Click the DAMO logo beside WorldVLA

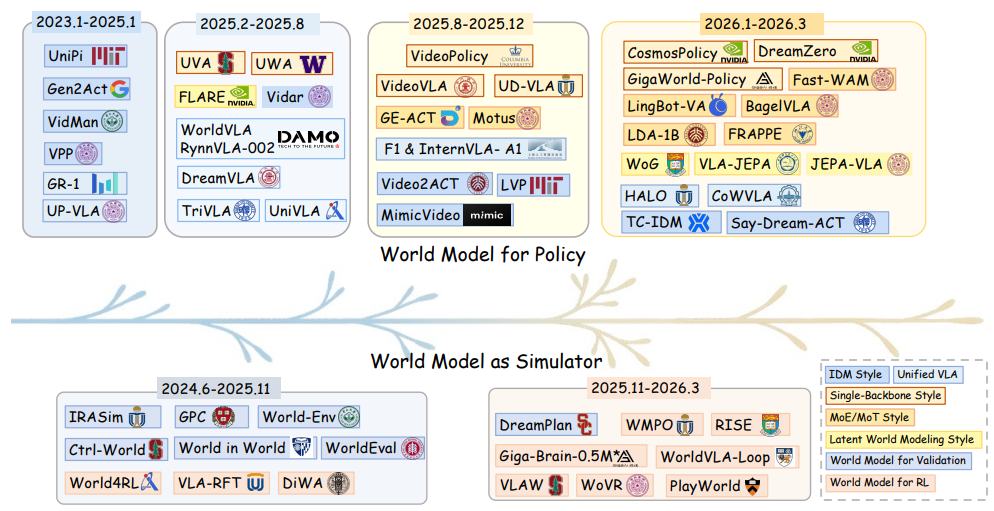[308, 139]
